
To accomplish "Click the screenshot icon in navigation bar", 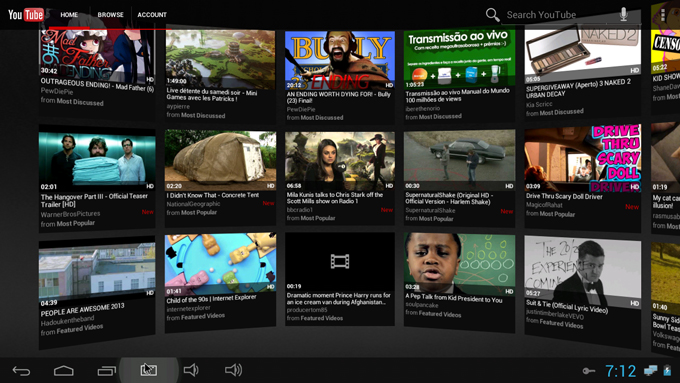I will (x=149, y=370).
